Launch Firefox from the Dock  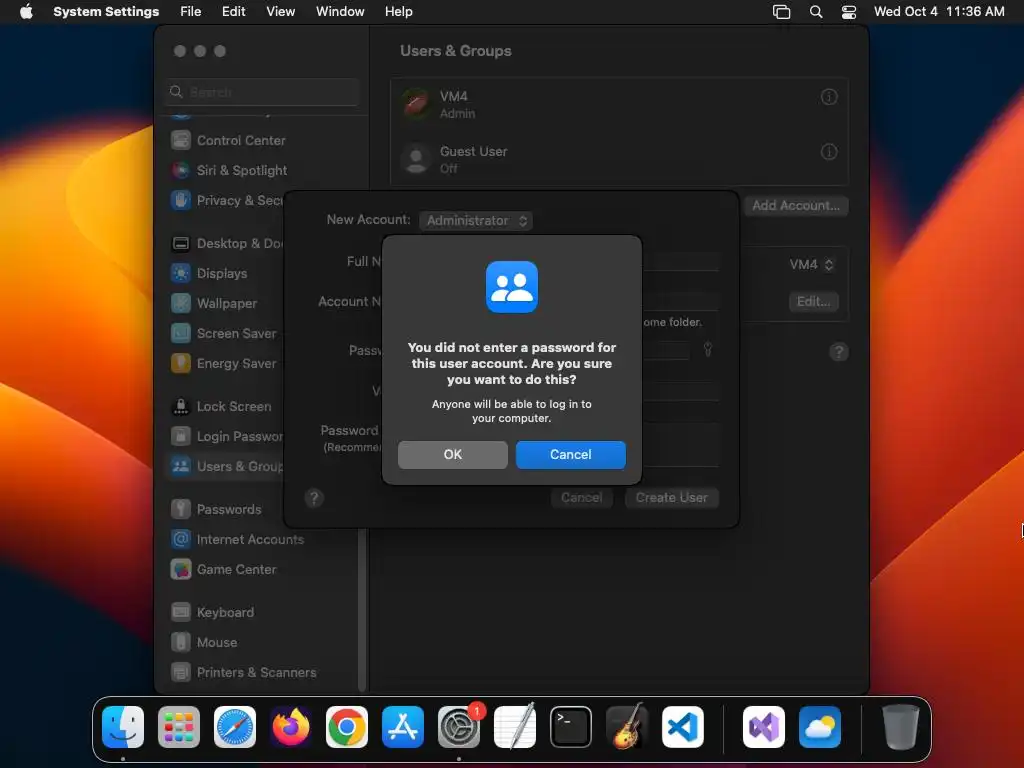pyautogui.click(x=291, y=727)
